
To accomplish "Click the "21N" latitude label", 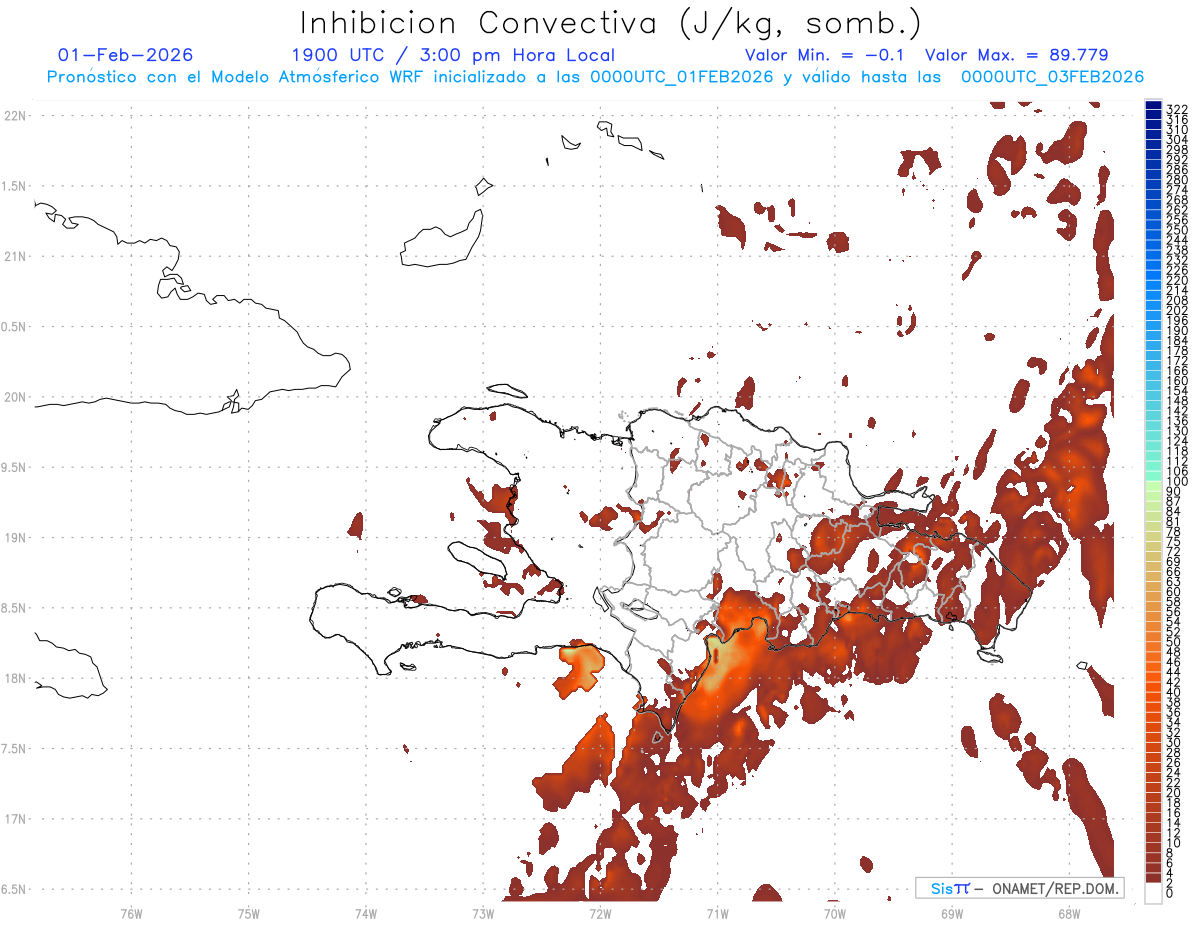I will 15,256.
